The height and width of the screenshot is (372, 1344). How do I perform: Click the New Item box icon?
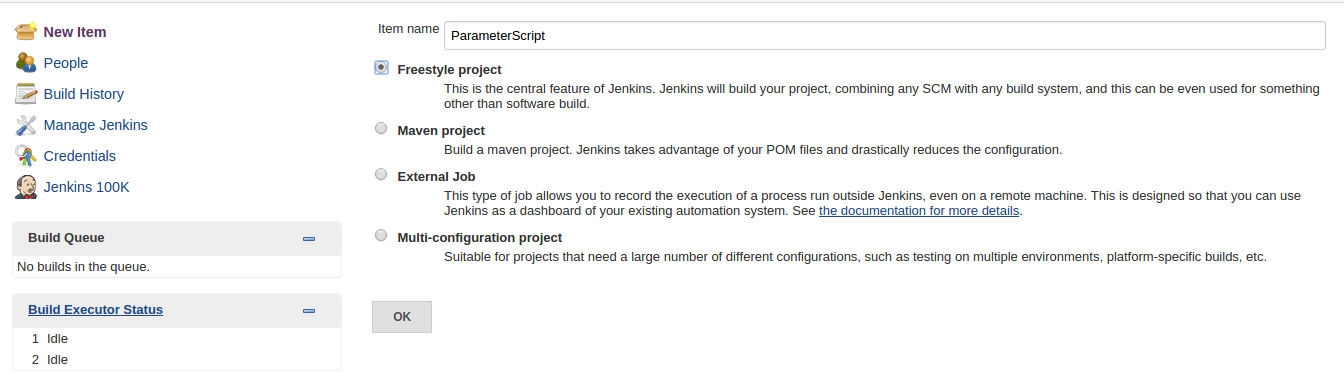click(26, 32)
